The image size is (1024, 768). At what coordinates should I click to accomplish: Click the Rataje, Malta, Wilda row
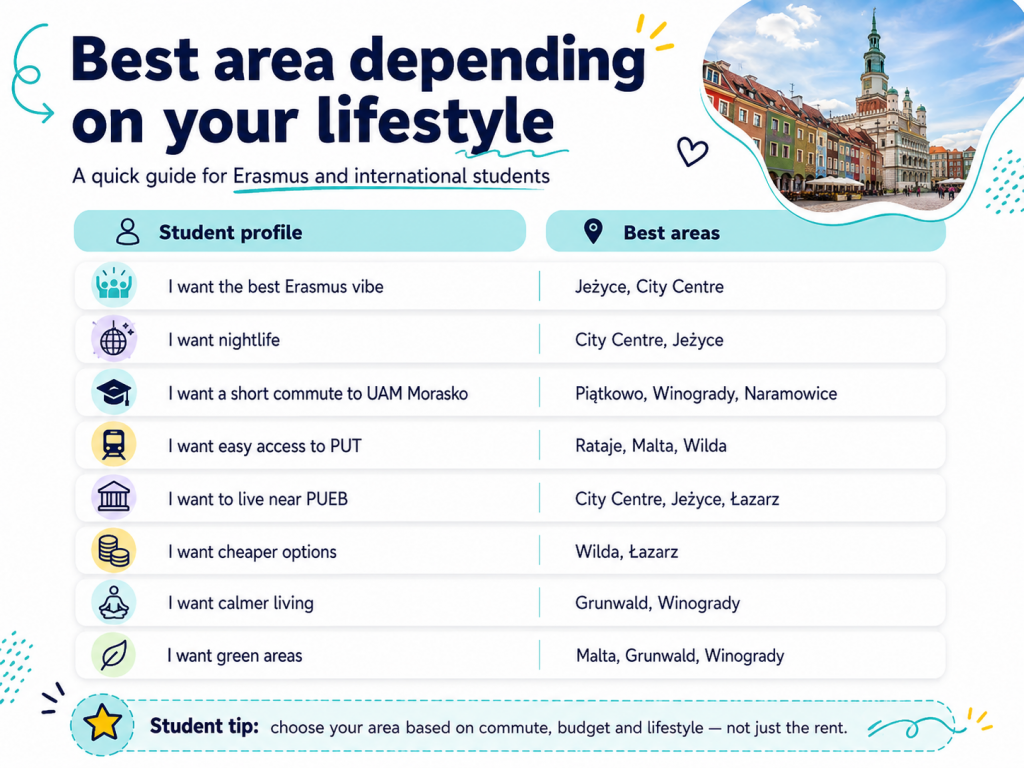click(510, 445)
